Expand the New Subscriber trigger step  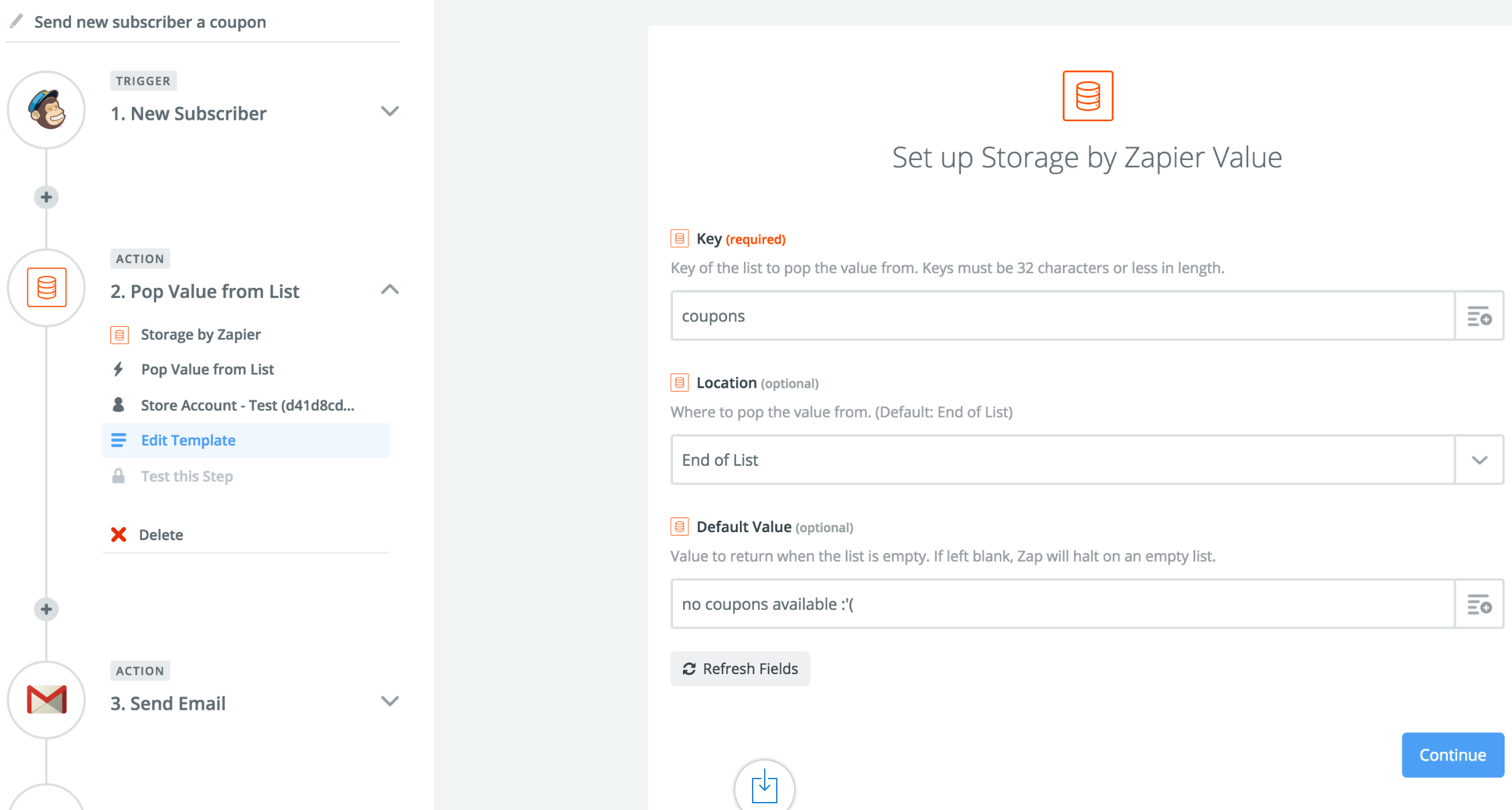(x=390, y=111)
